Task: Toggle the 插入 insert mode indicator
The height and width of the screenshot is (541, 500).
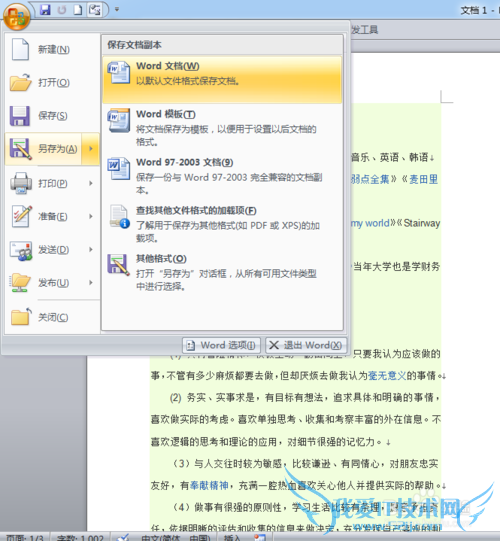Action: point(232,538)
